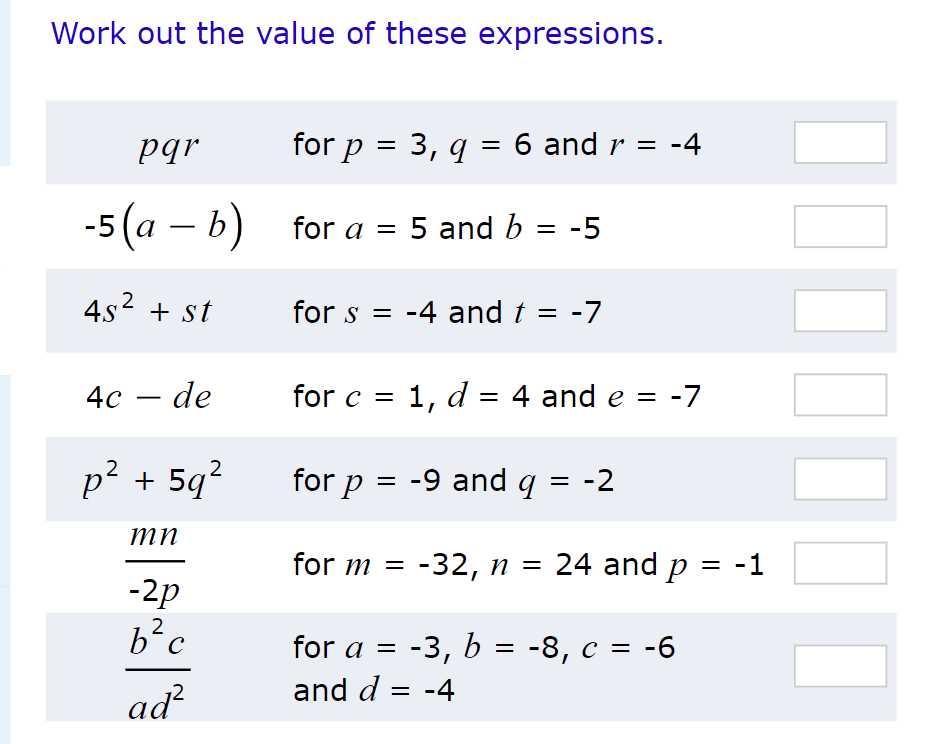Viewport: 951px width, 744px height.
Task: Click the answer field for mn over -2p
Action: tap(840, 563)
